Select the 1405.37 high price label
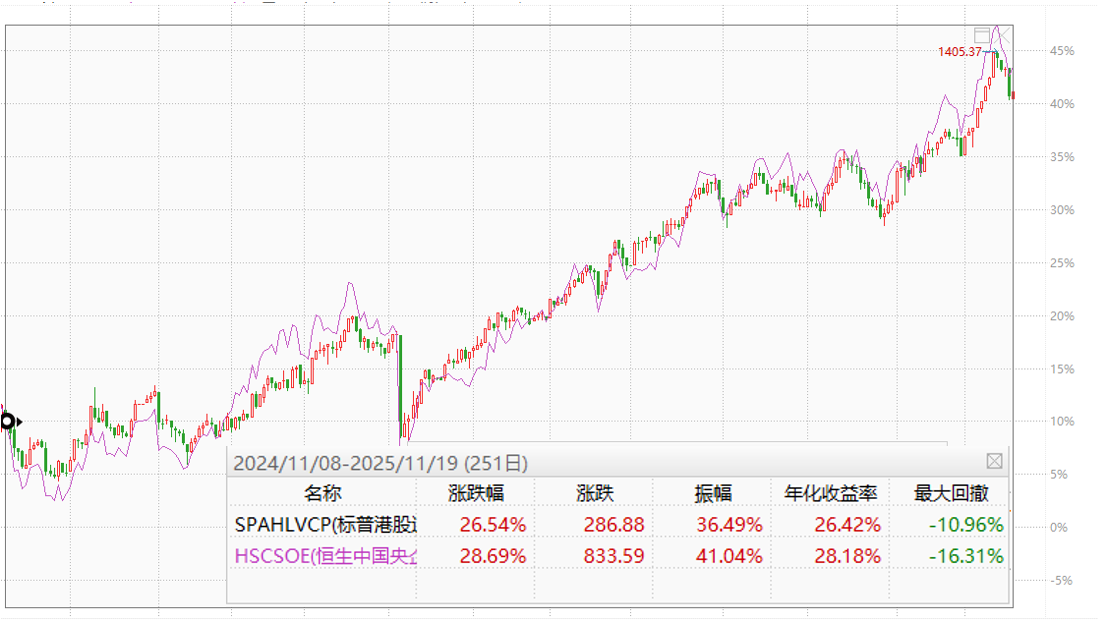The image size is (1098, 624). (959, 51)
